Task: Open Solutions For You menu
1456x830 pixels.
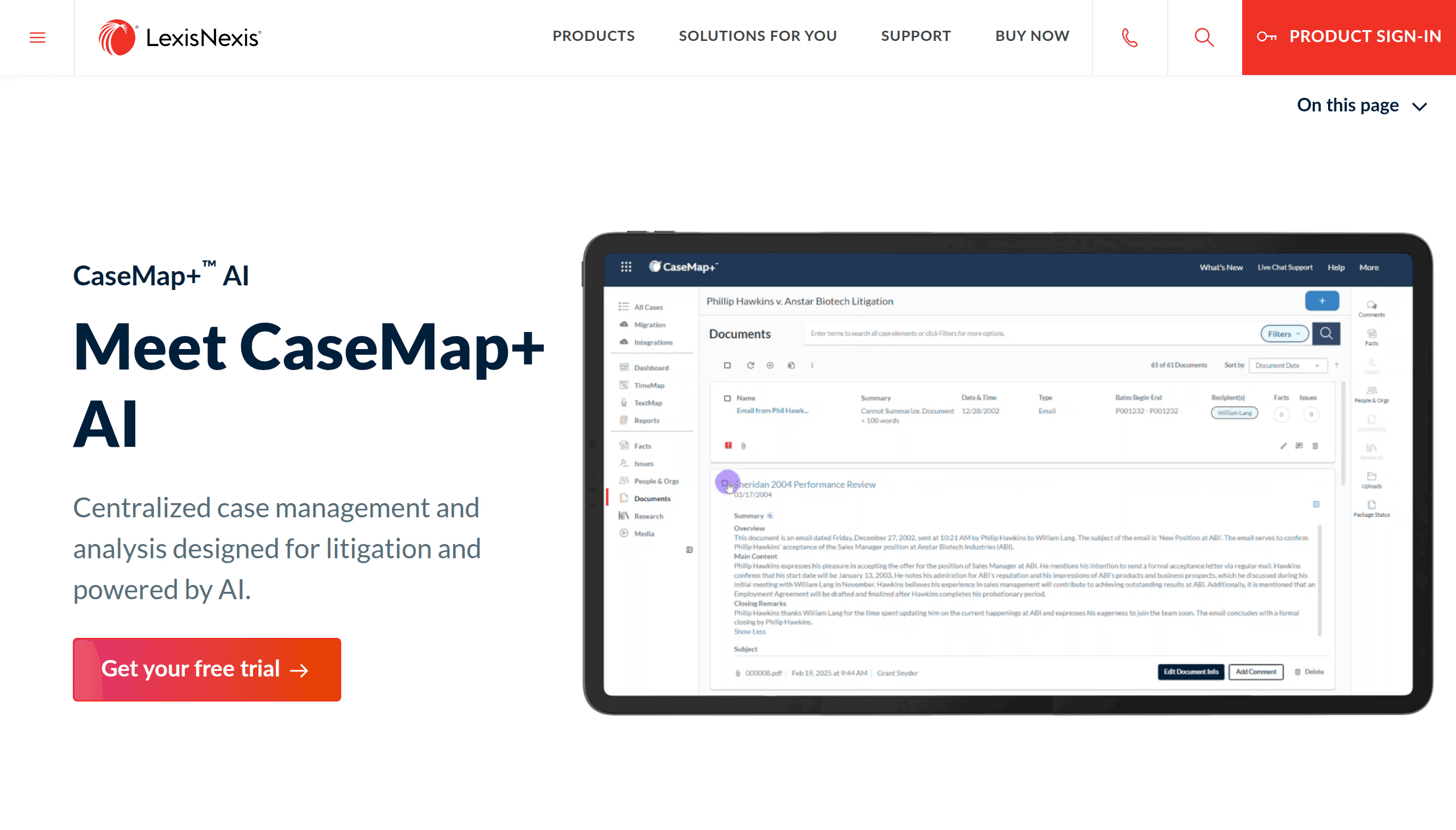Action: pyautogui.click(x=758, y=36)
